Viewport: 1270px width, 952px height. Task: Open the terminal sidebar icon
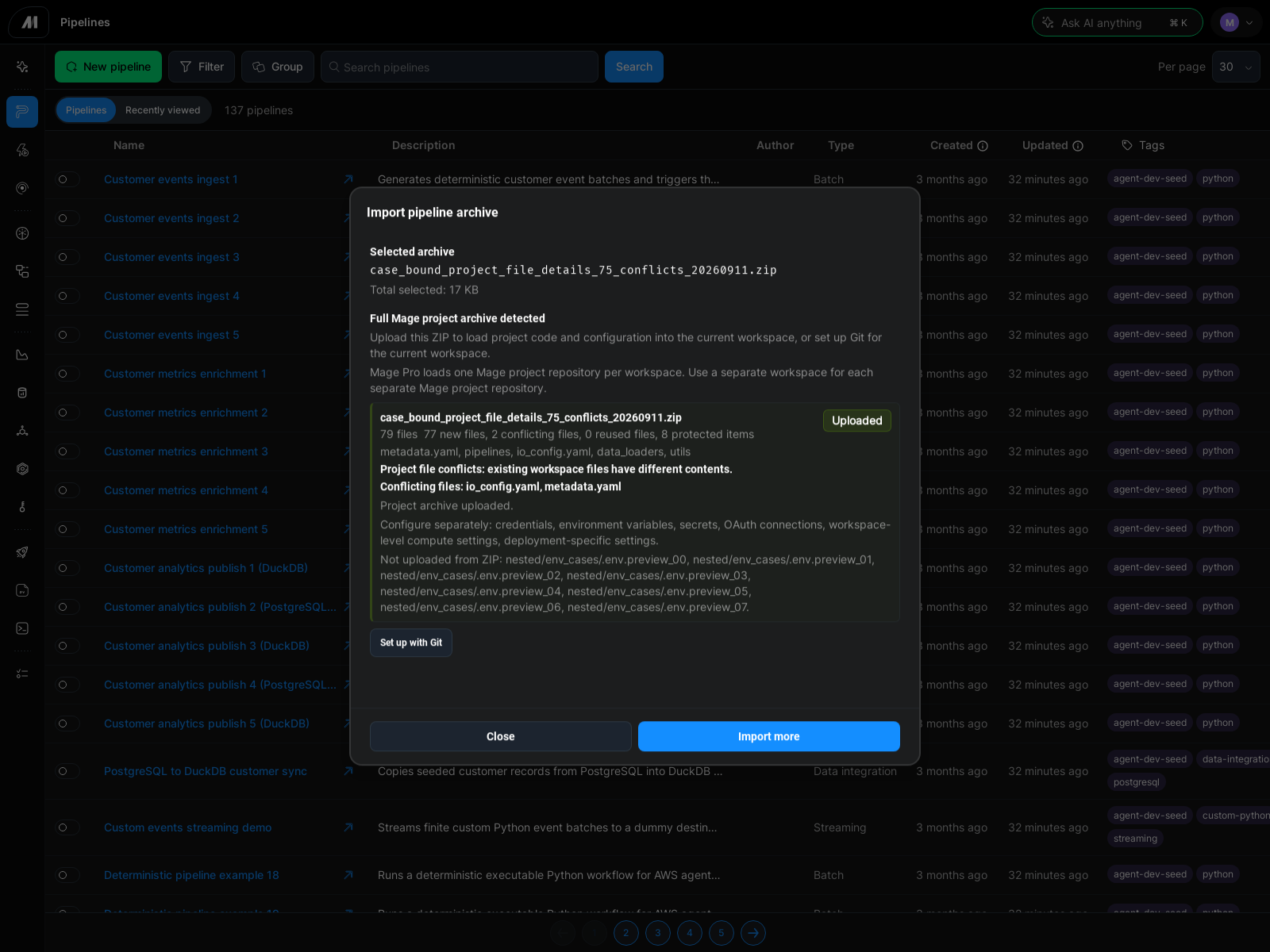pos(22,628)
